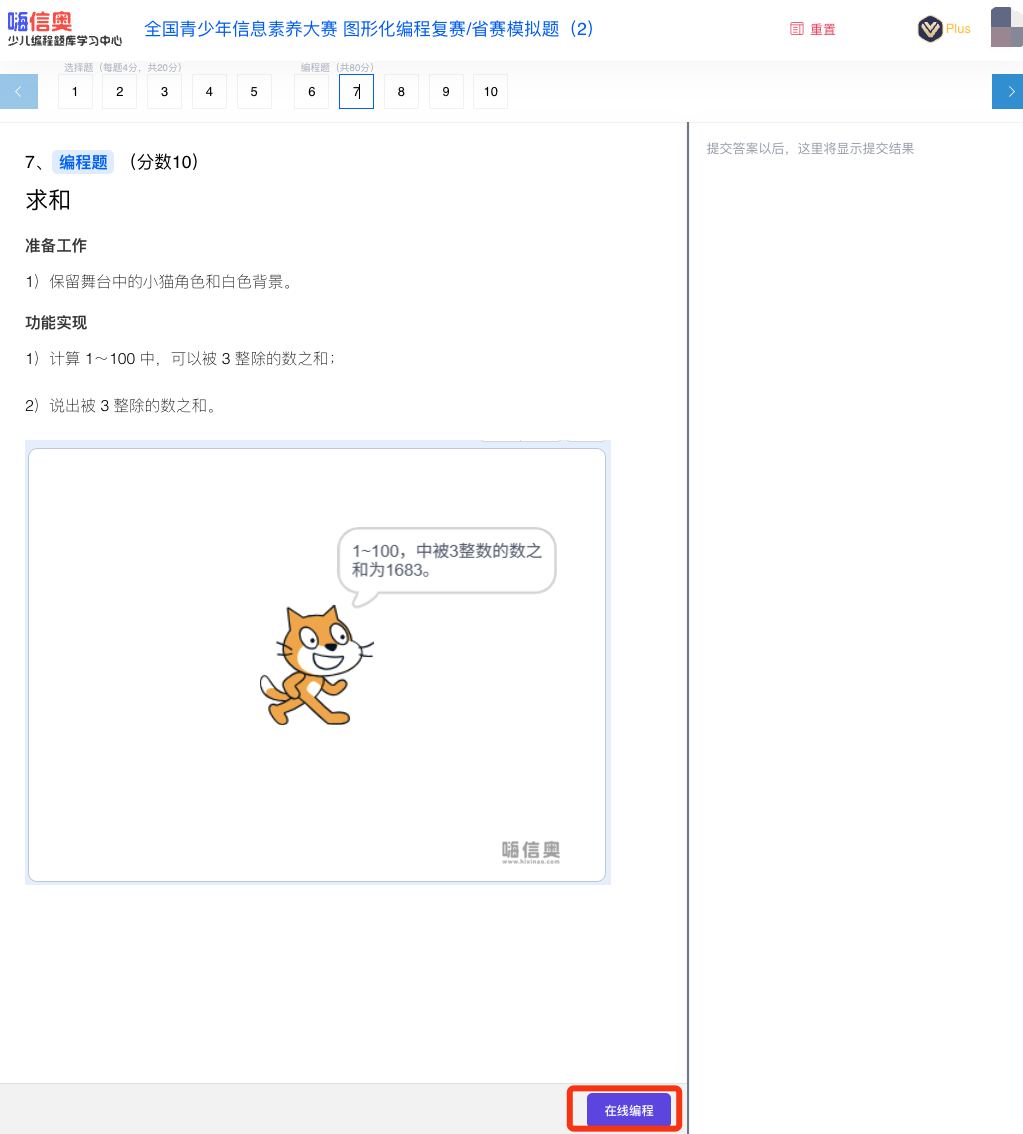
Task: Click the 编程题（共80分） section label
Action: click(337, 67)
